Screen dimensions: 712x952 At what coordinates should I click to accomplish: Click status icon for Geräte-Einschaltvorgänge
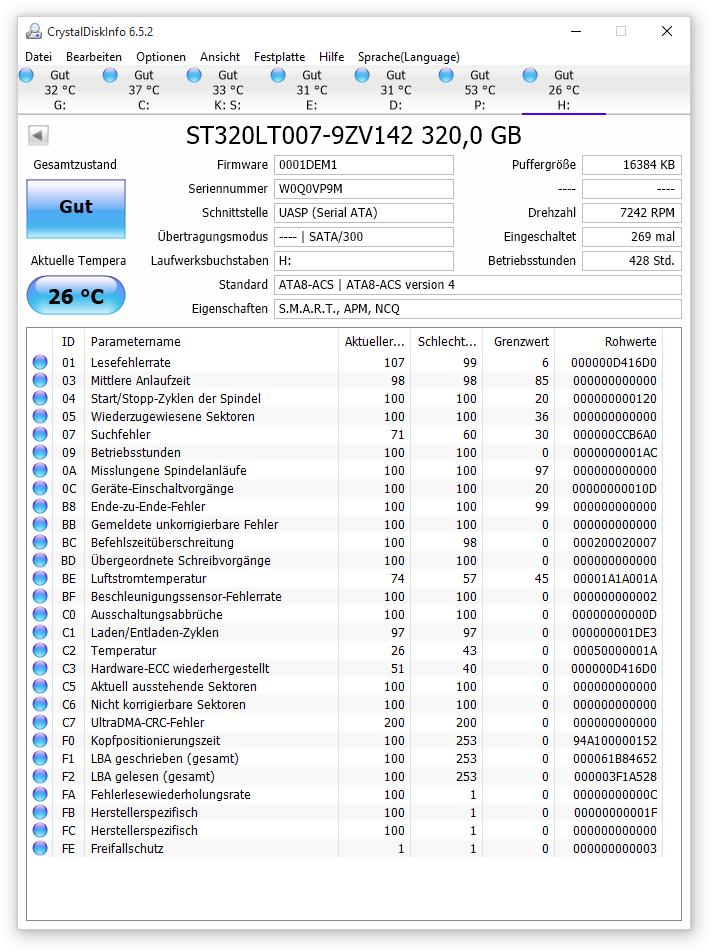tap(40, 489)
